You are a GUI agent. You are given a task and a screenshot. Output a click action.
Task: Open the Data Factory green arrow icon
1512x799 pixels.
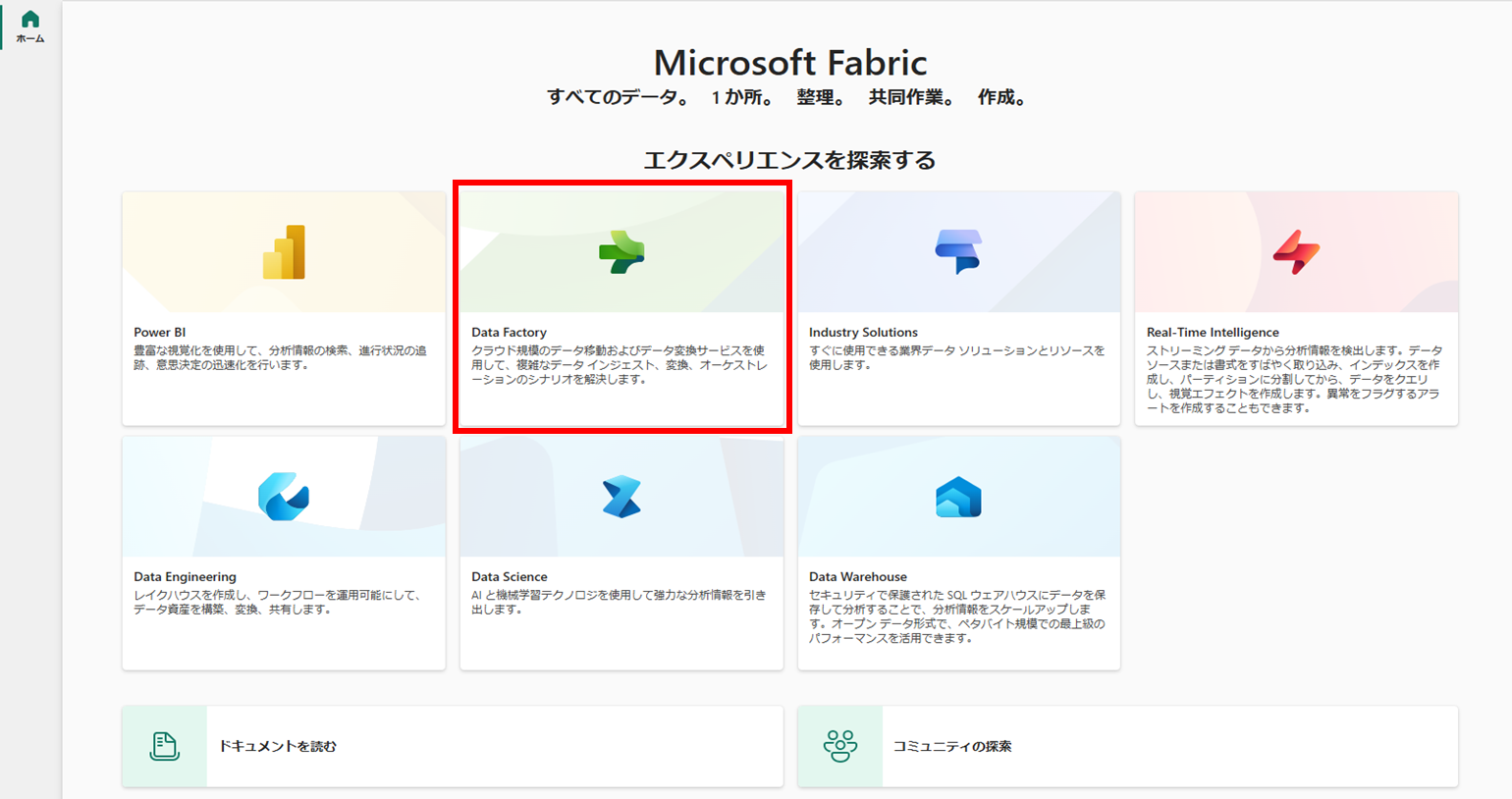coord(621,252)
